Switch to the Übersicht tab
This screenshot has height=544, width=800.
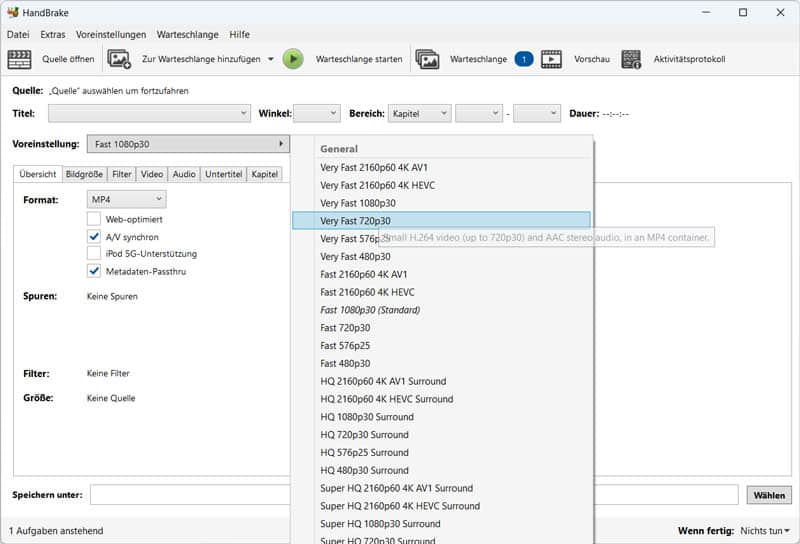[38, 174]
